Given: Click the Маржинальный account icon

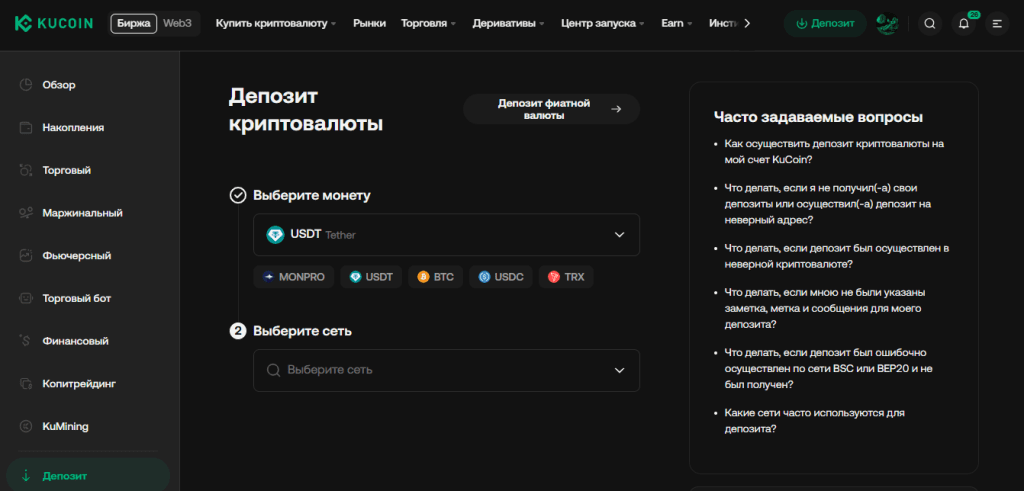Looking at the screenshot, I should pos(25,213).
